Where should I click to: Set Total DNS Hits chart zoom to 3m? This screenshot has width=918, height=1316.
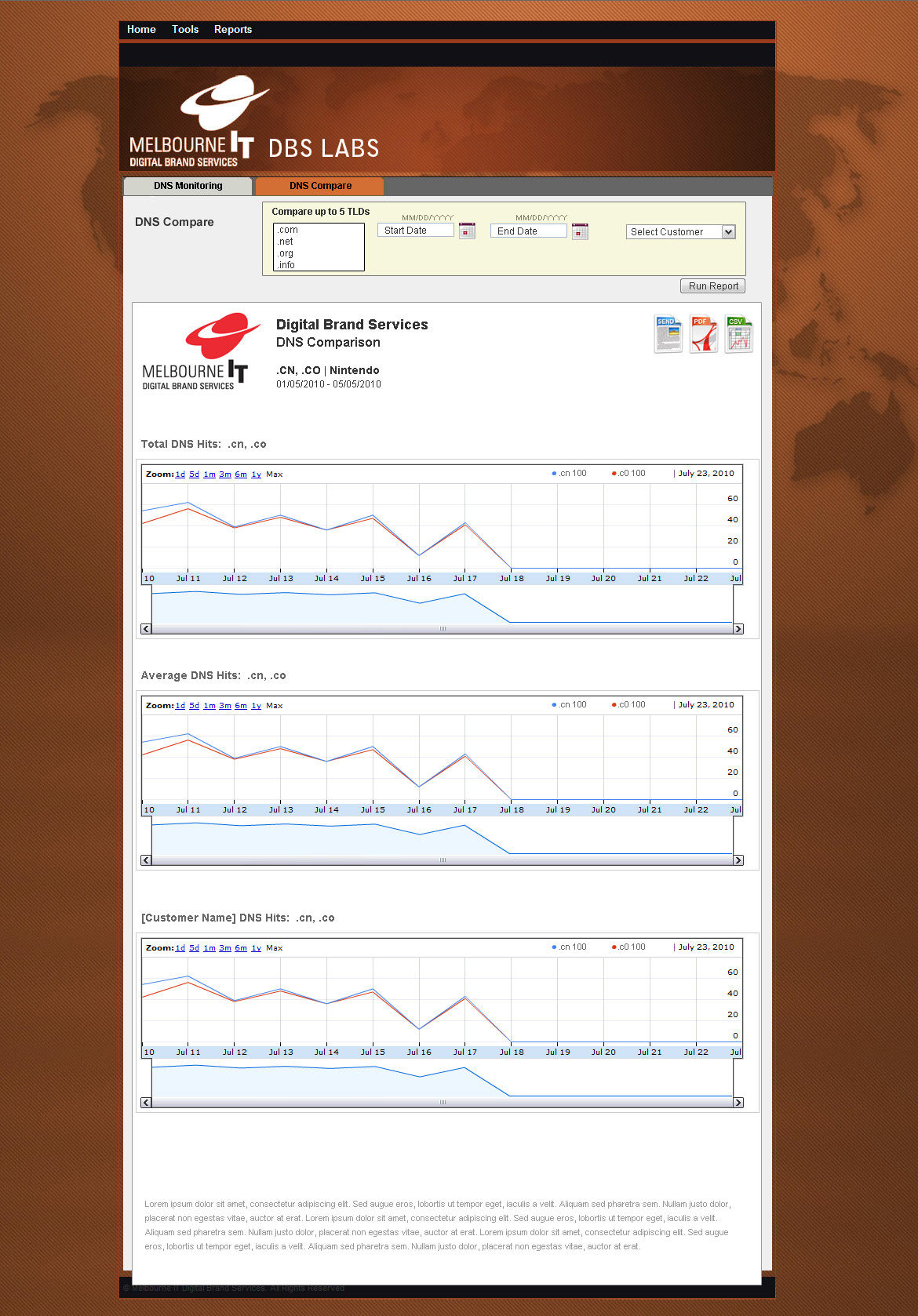(x=225, y=474)
